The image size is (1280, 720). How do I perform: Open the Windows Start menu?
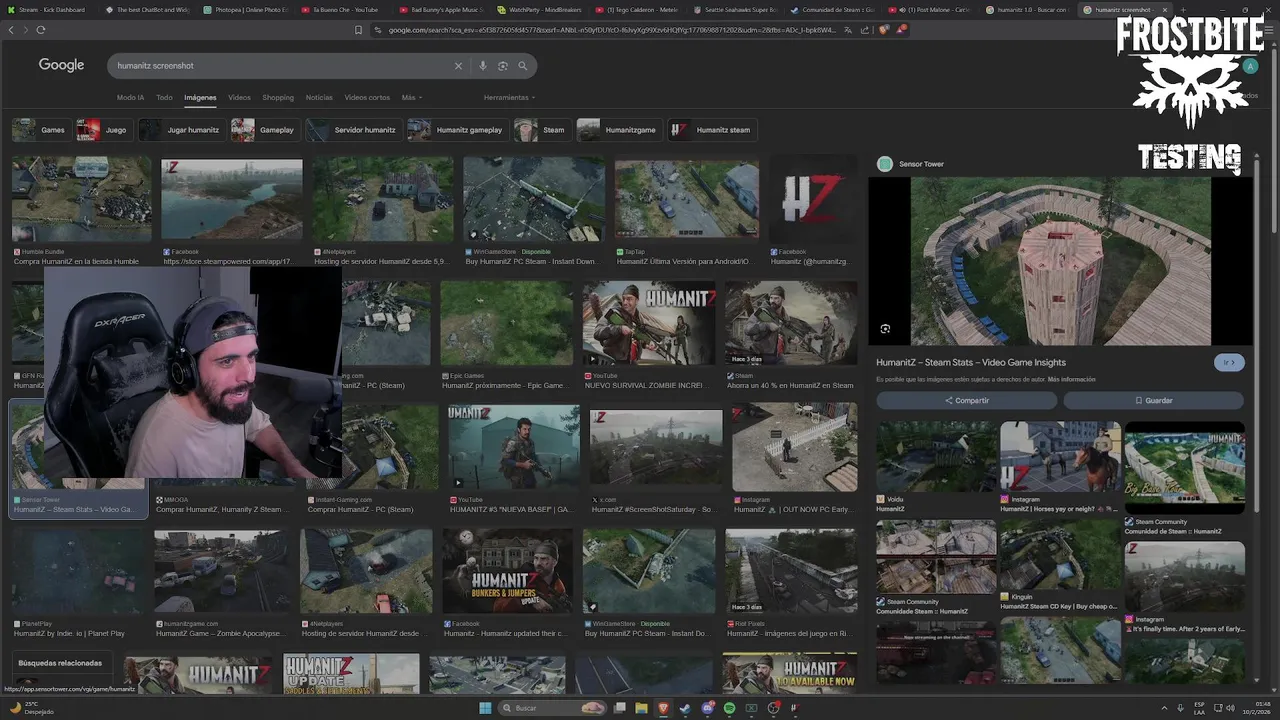pos(485,708)
